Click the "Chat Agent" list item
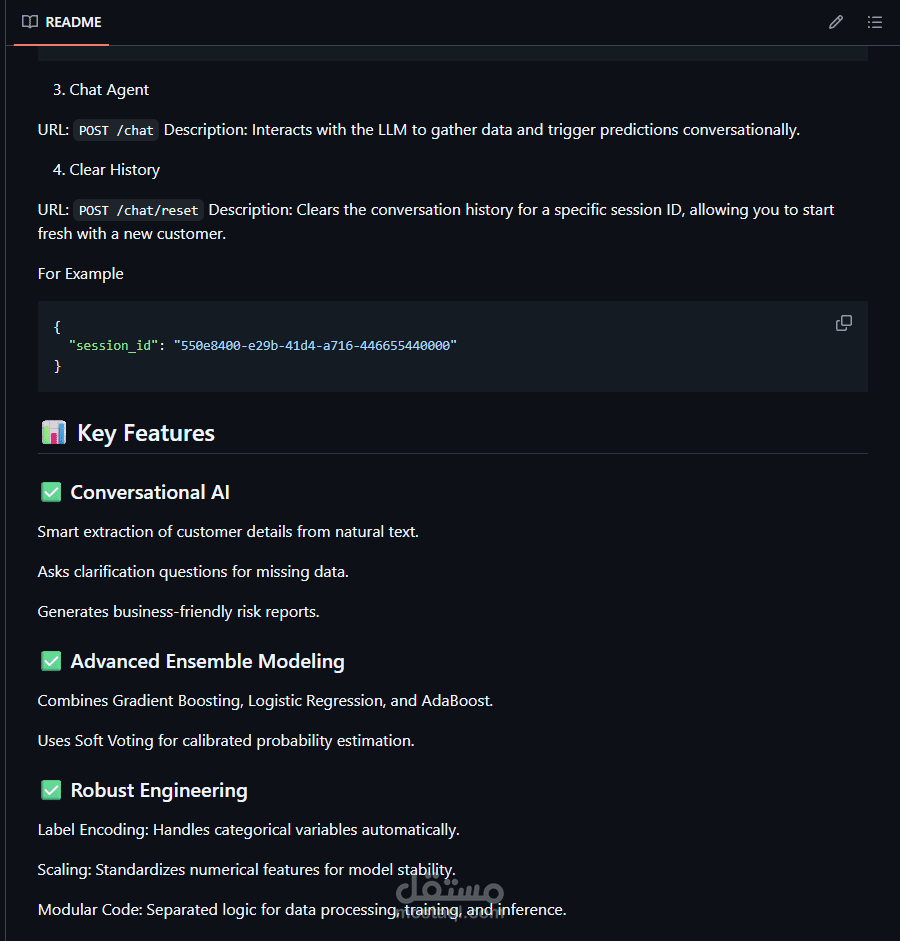900x941 pixels. [109, 90]
